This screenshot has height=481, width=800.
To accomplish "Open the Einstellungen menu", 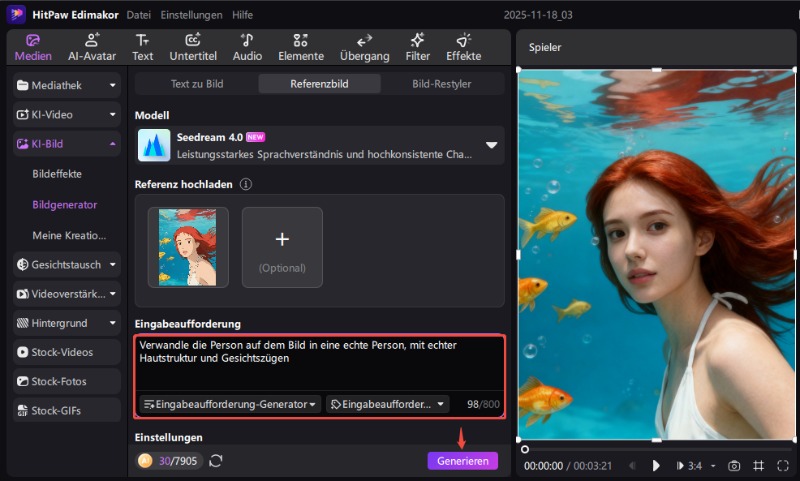I will [x=191, y=15].
